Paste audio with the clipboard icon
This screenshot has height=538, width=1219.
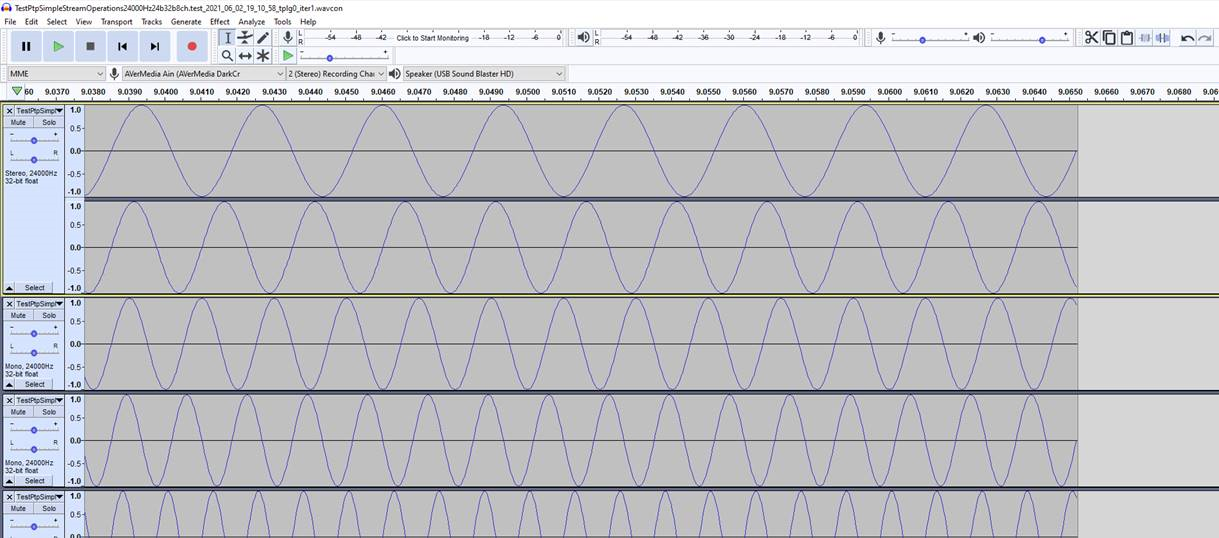(1127, 38)
